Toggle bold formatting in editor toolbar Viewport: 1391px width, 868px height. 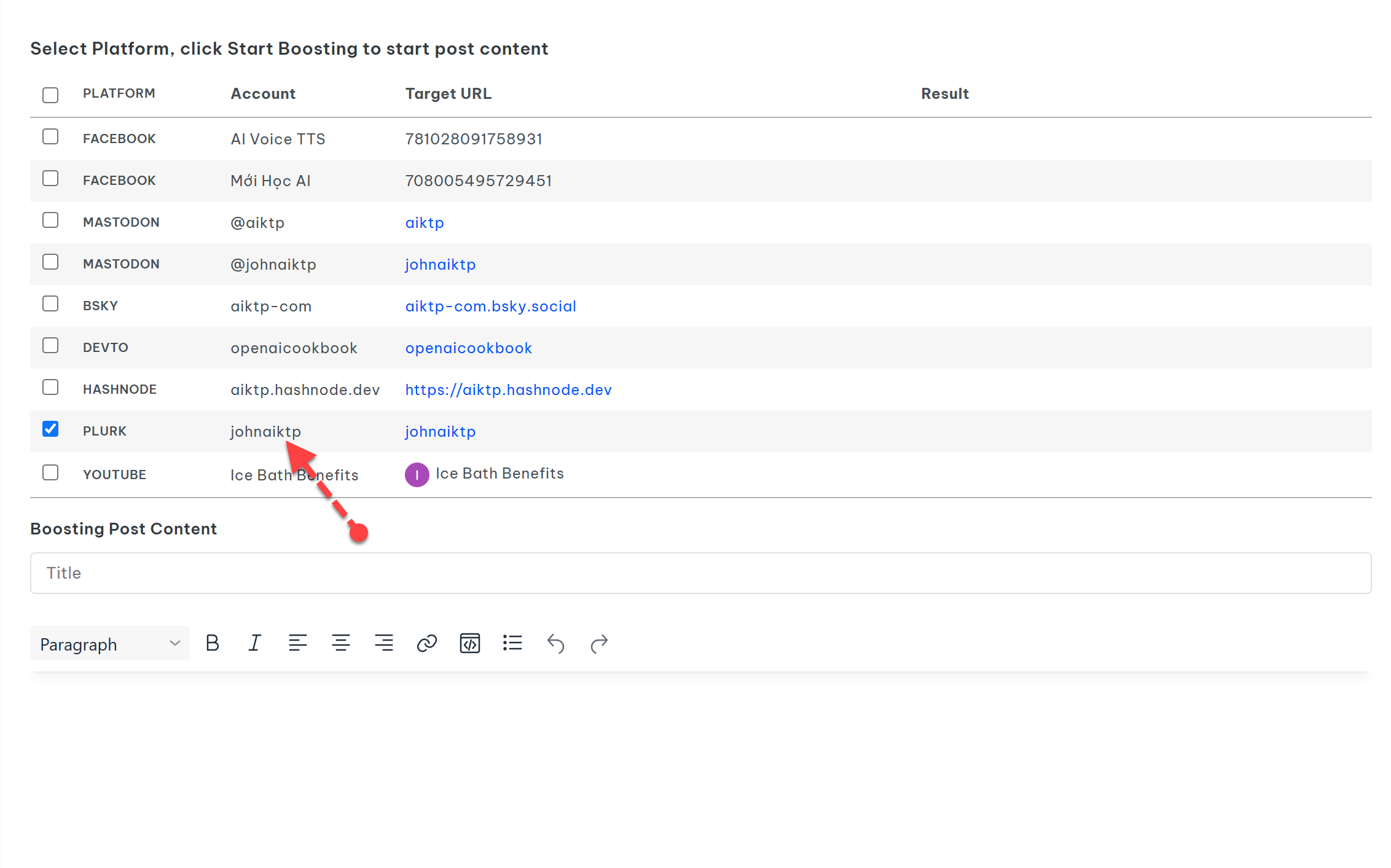pos(213,643)
